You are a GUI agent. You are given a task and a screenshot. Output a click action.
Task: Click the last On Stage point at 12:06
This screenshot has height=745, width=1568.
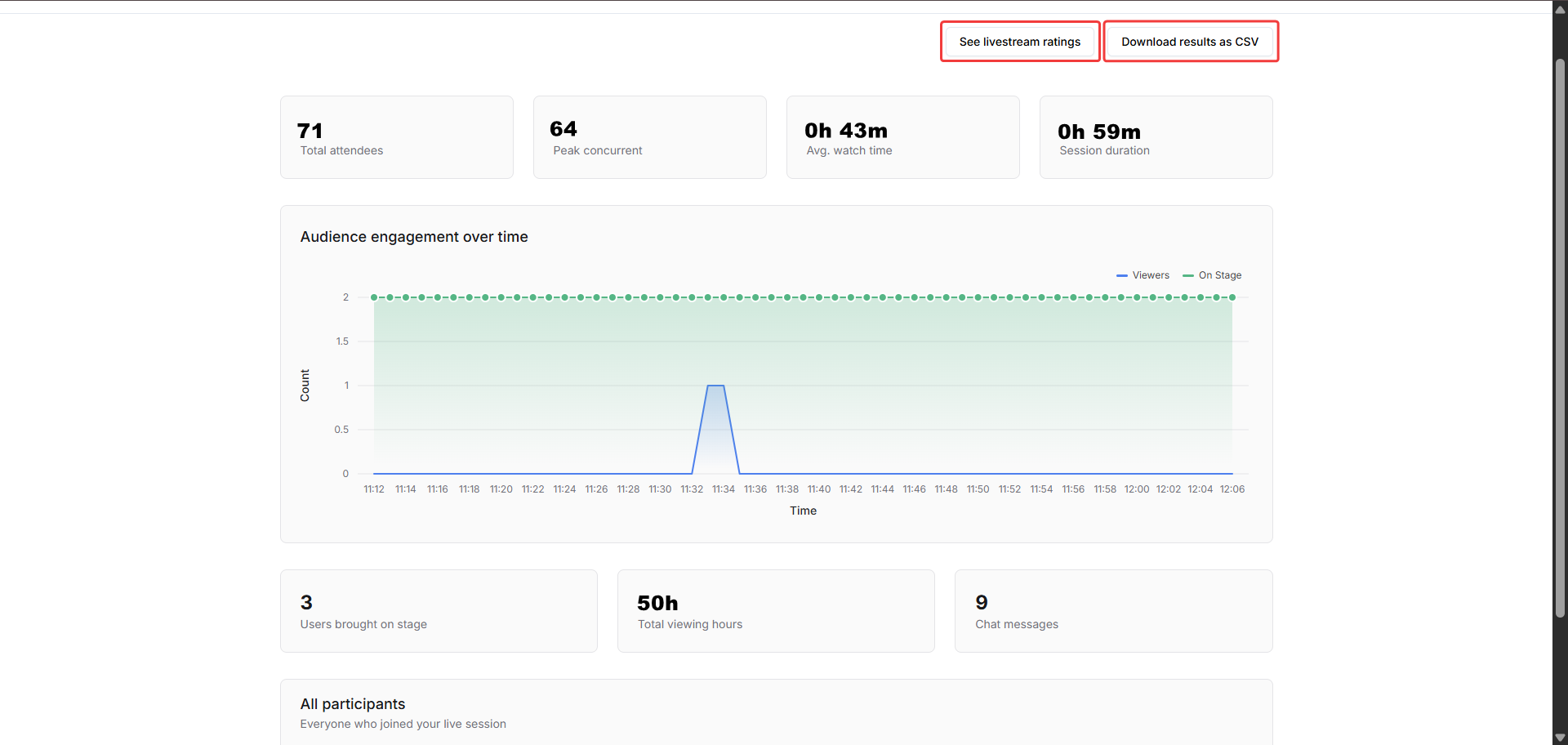click(1232, 297)
